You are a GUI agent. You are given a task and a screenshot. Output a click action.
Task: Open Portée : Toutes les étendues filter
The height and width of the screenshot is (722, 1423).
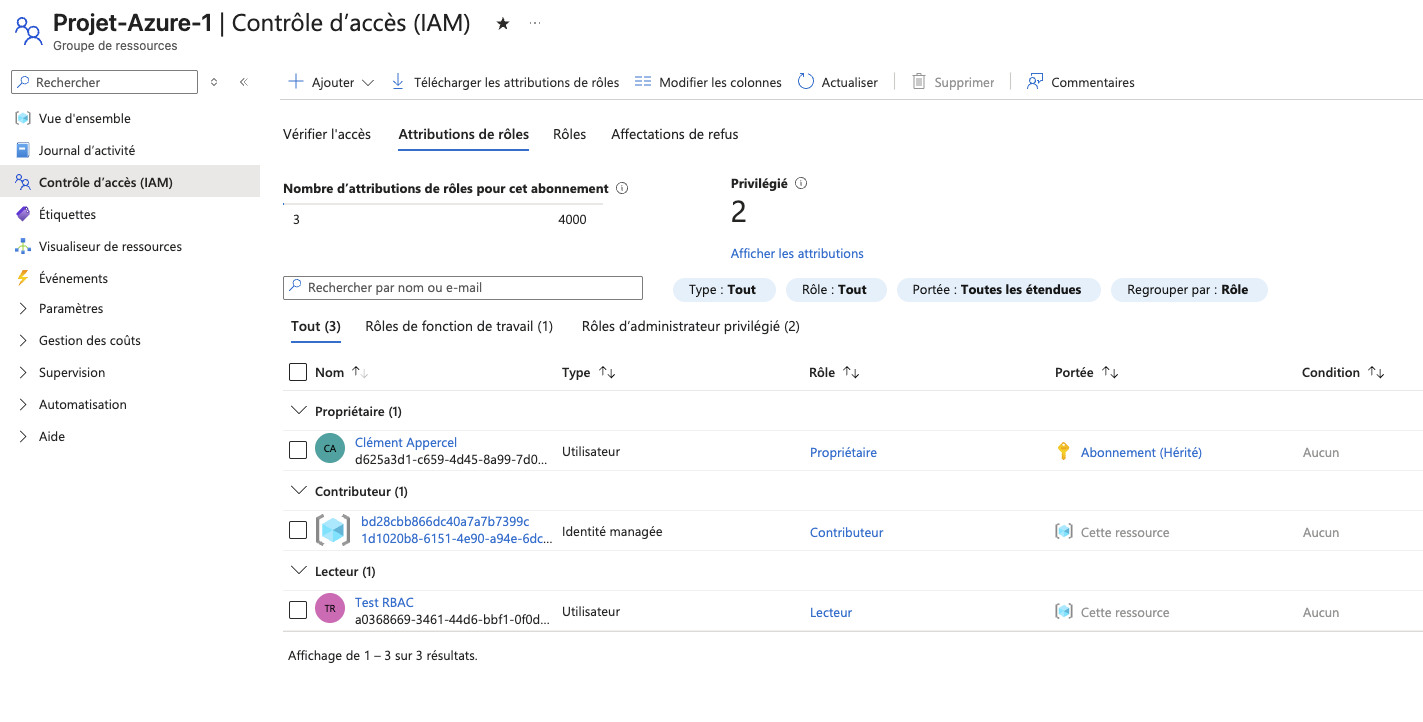[x=997, y=289]
